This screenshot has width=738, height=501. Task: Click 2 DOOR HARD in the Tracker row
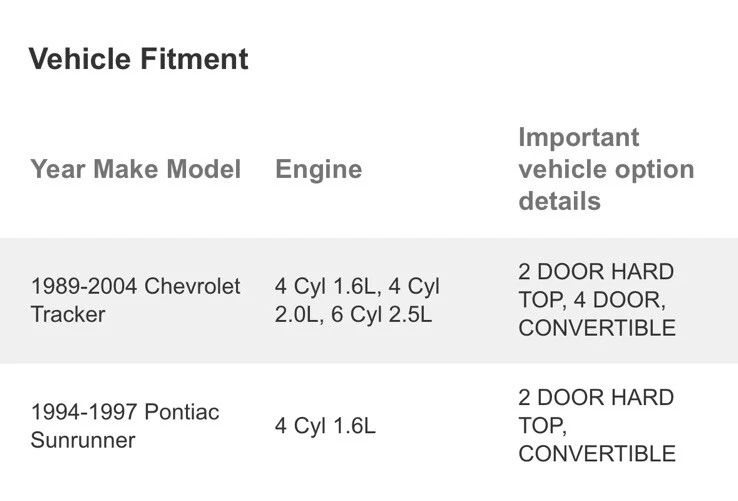pos(596,272)
